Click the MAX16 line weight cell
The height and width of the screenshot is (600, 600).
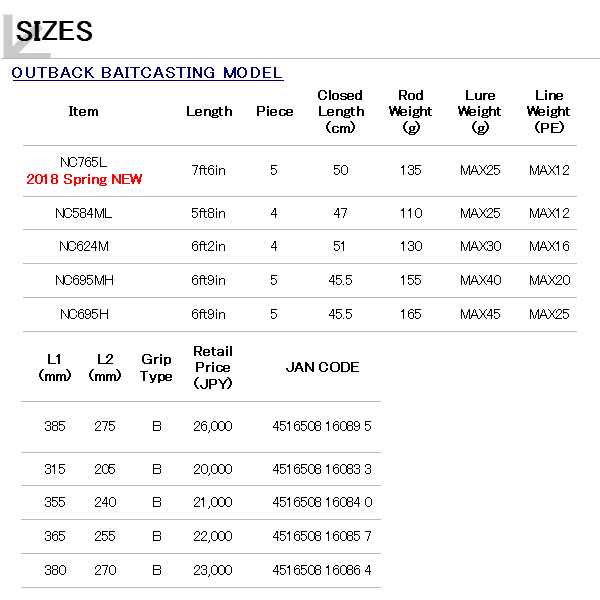click(x=549, y=246)
